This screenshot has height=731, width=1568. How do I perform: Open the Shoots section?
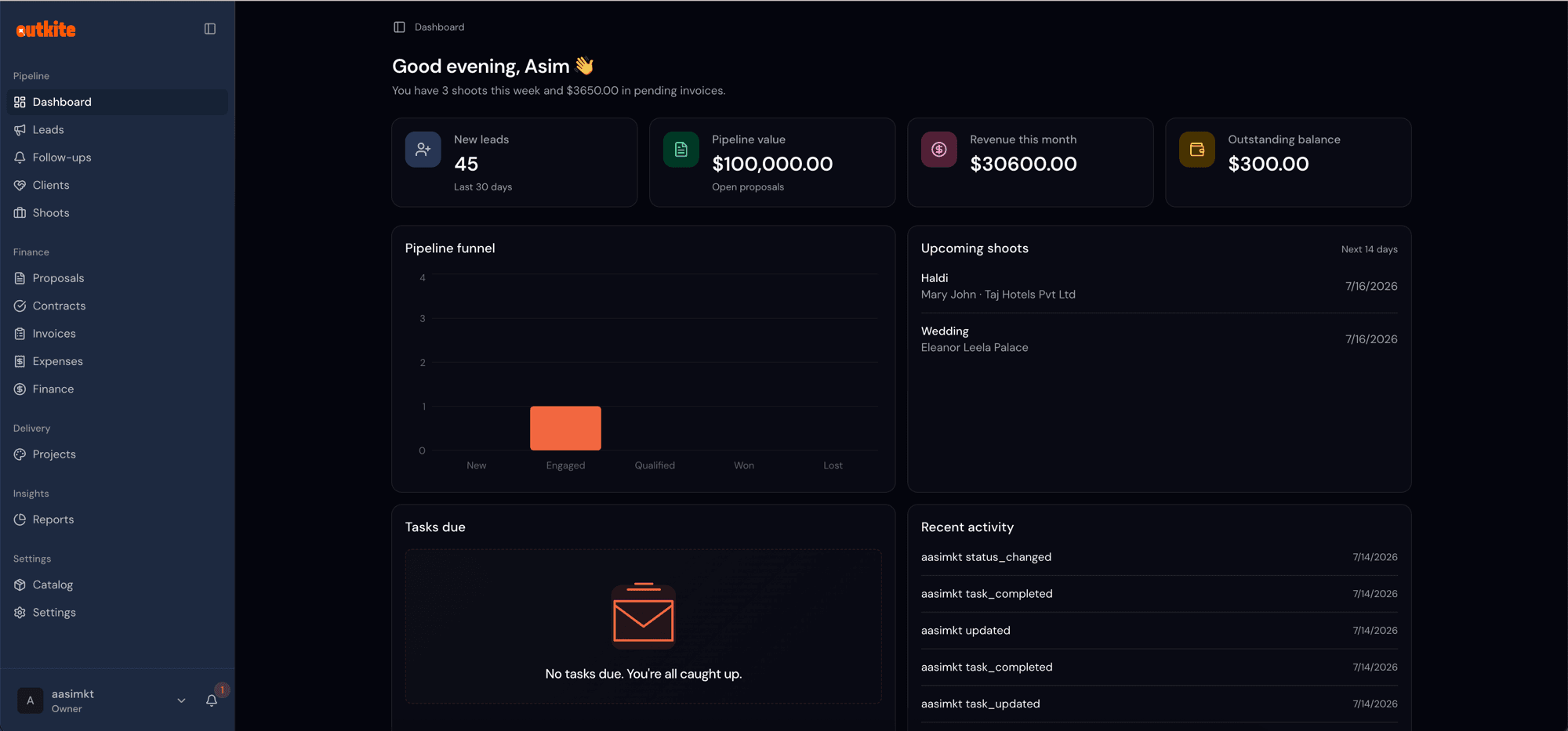118,213
